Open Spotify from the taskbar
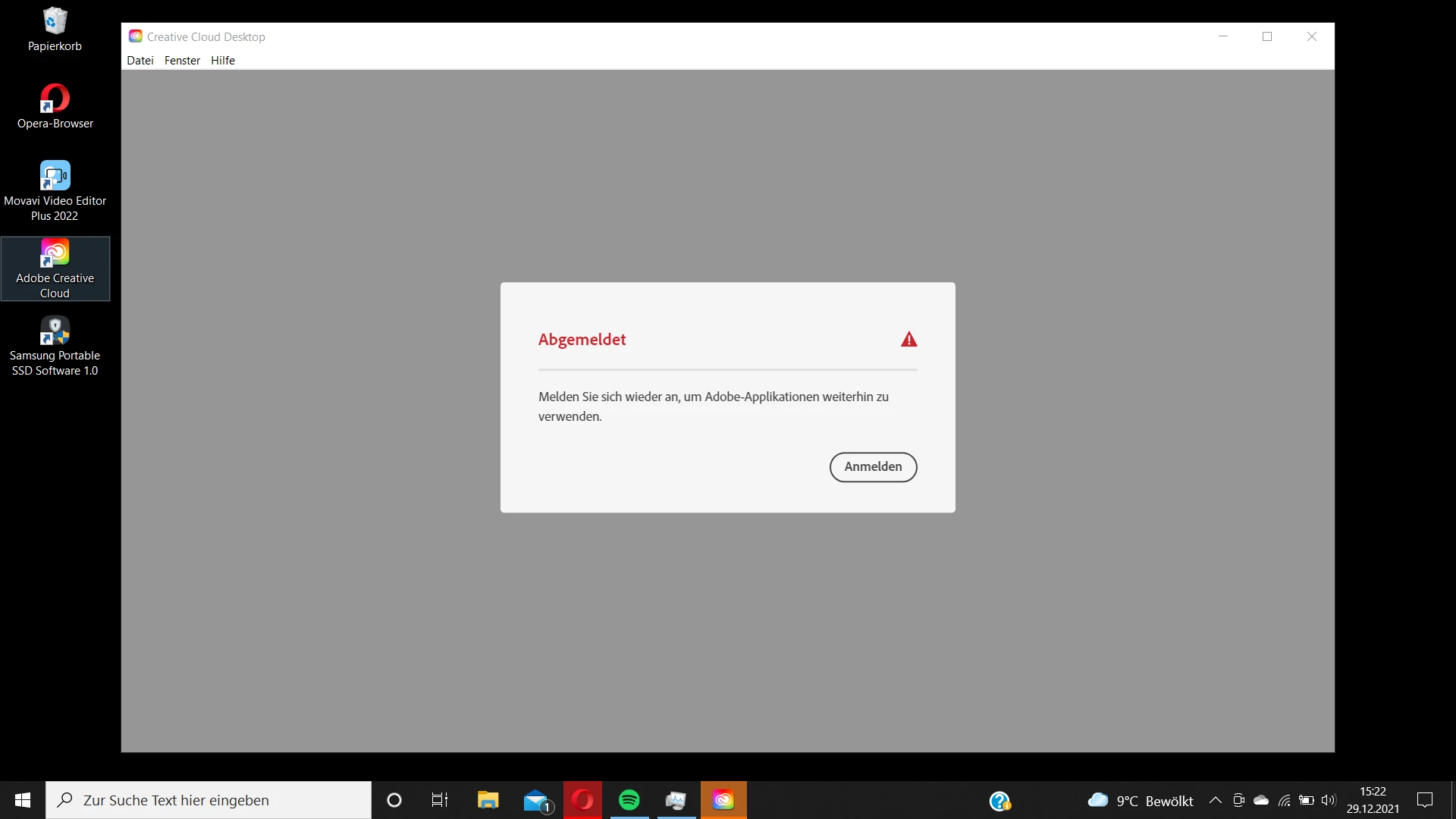The width and height of the screenshot is (1456, 819). tap(629, 800)
